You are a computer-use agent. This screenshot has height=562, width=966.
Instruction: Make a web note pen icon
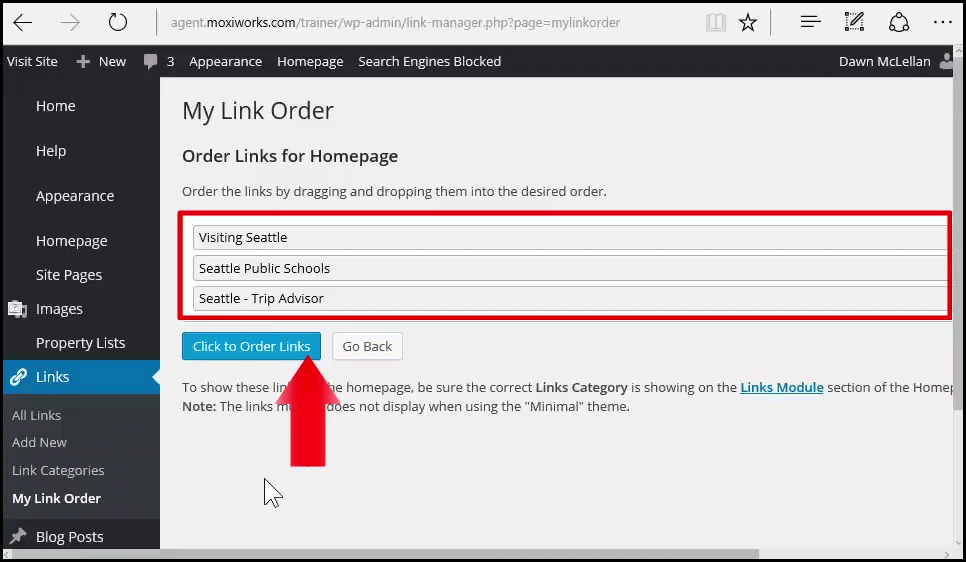click(854, 22)
